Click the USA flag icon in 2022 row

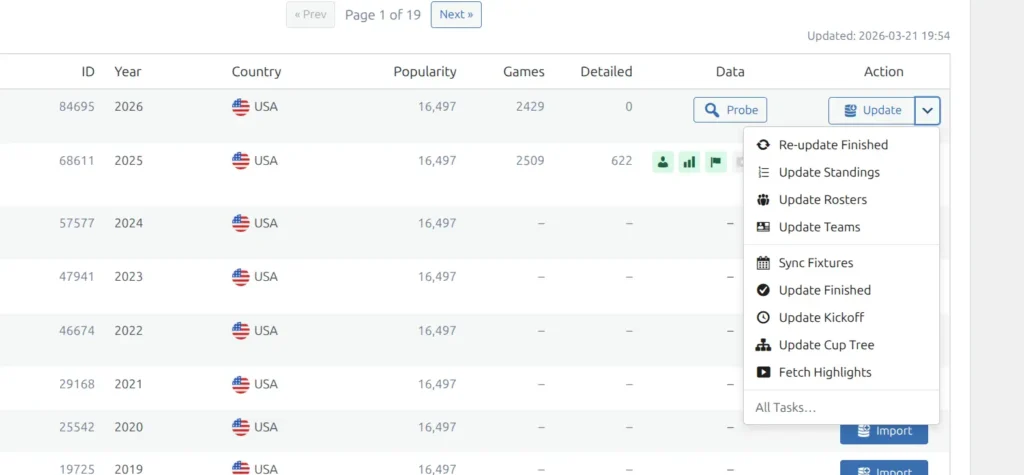(240, 331)
